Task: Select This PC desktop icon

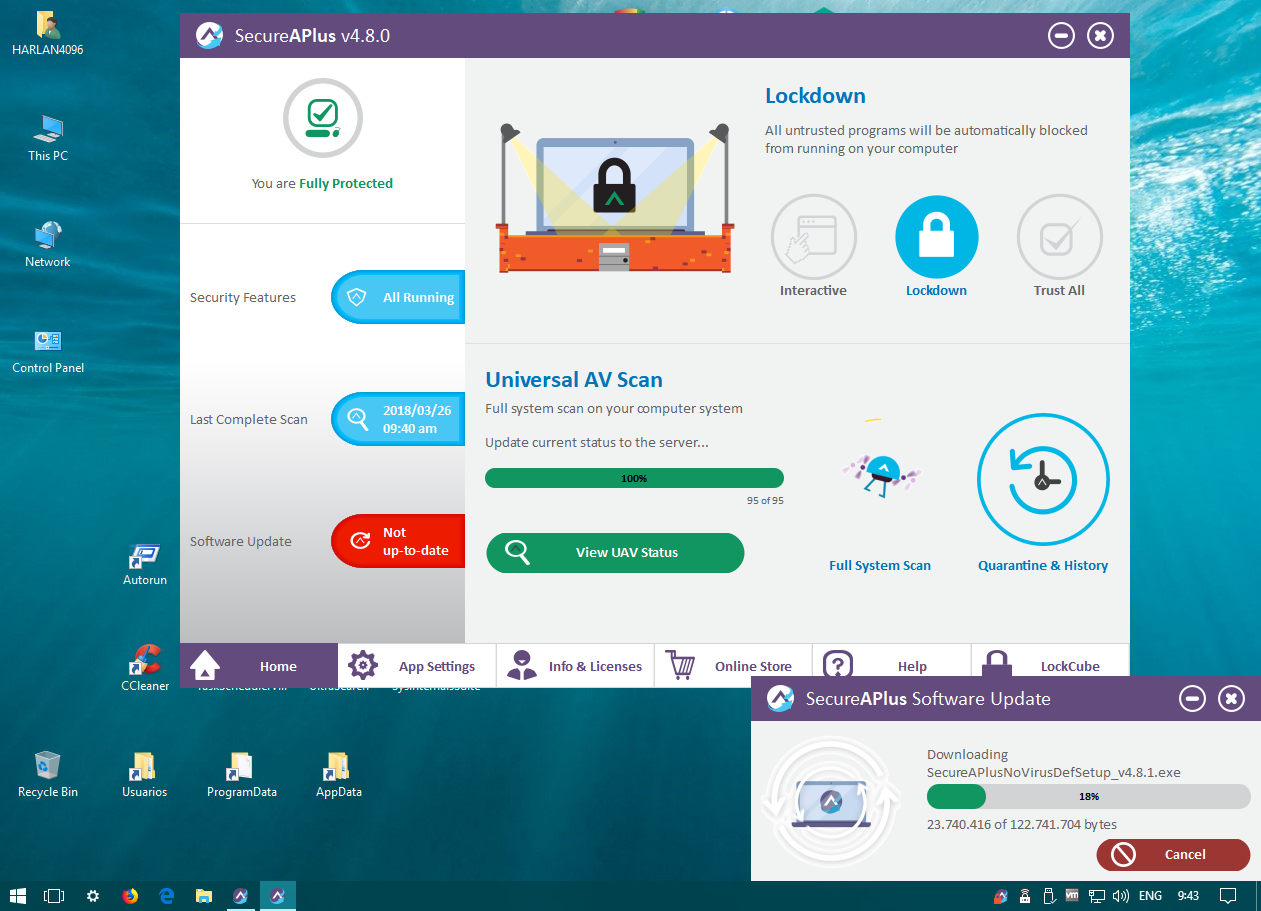Action: [x=47, y=138]
